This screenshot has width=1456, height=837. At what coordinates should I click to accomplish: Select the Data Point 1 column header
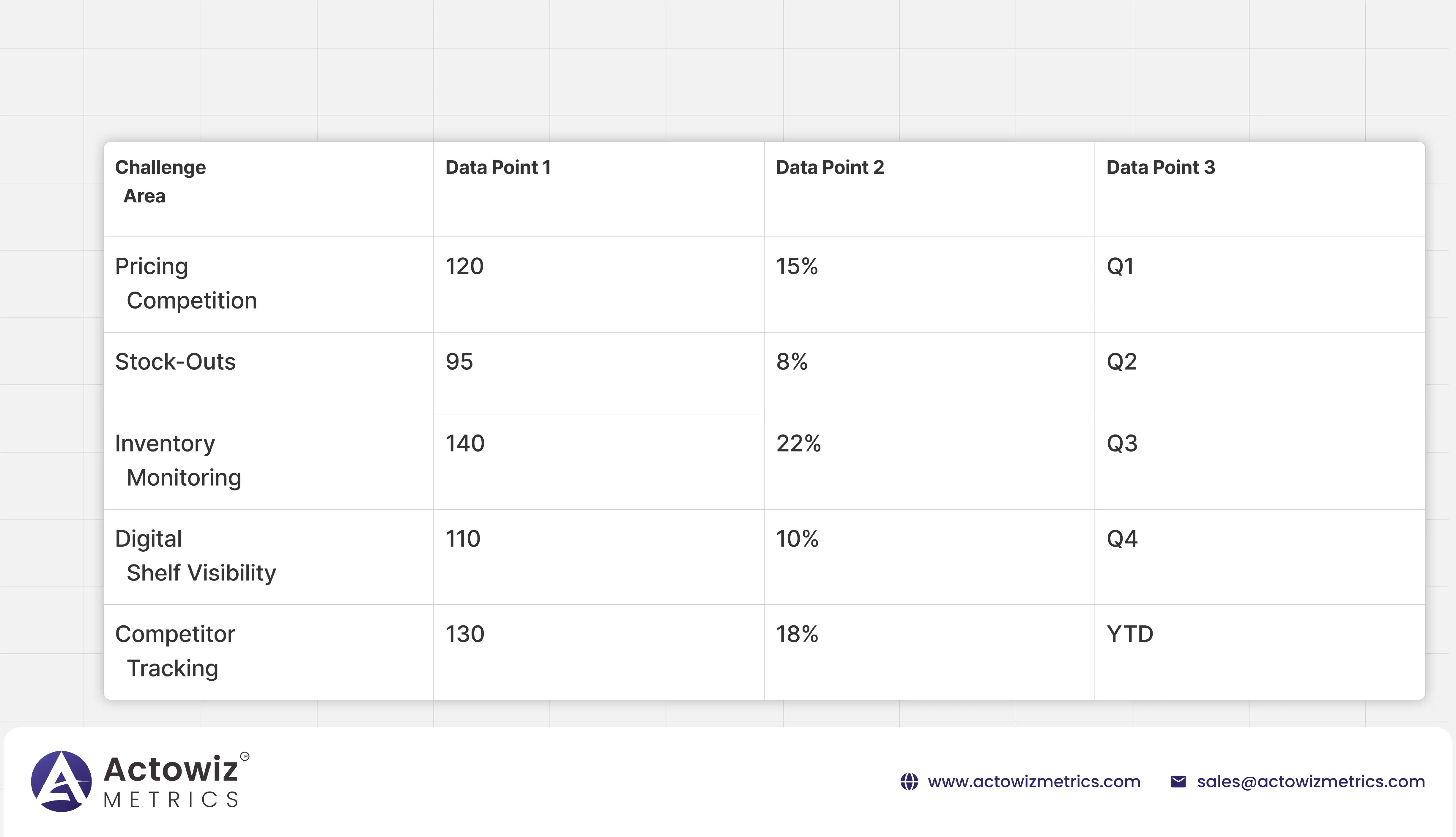tap(498, 167)
